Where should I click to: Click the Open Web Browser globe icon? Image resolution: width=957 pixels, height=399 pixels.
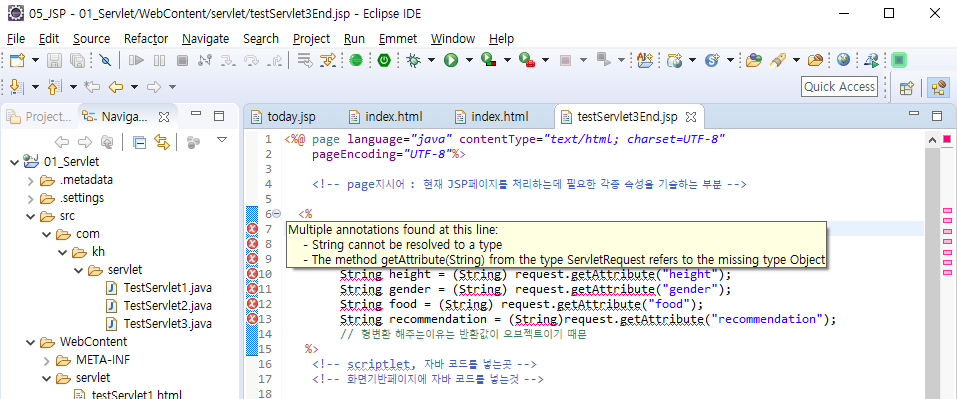pyautogui.click(x=844, y=60)
